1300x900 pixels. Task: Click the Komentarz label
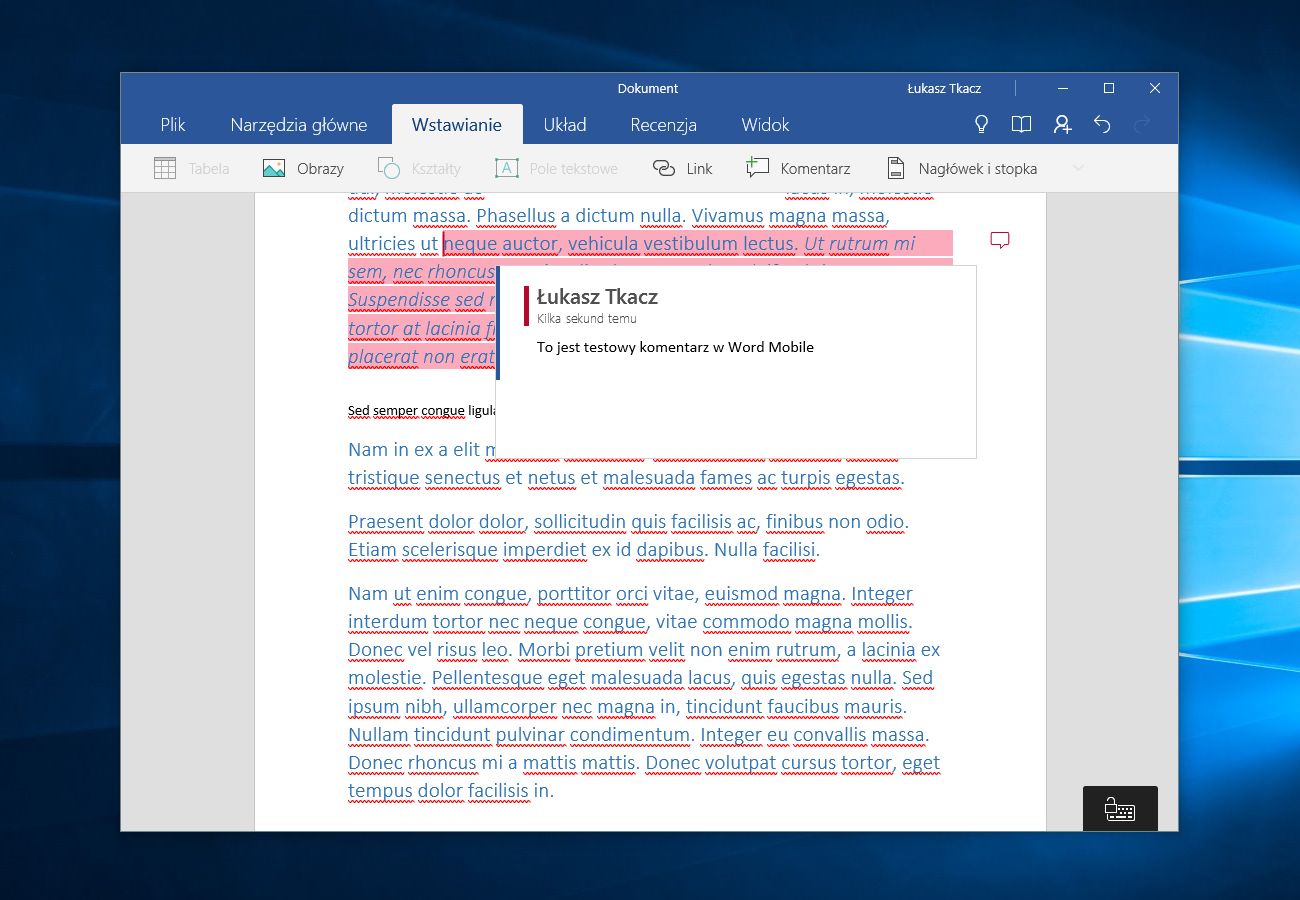pyautogui.click(x=815, y=169)
